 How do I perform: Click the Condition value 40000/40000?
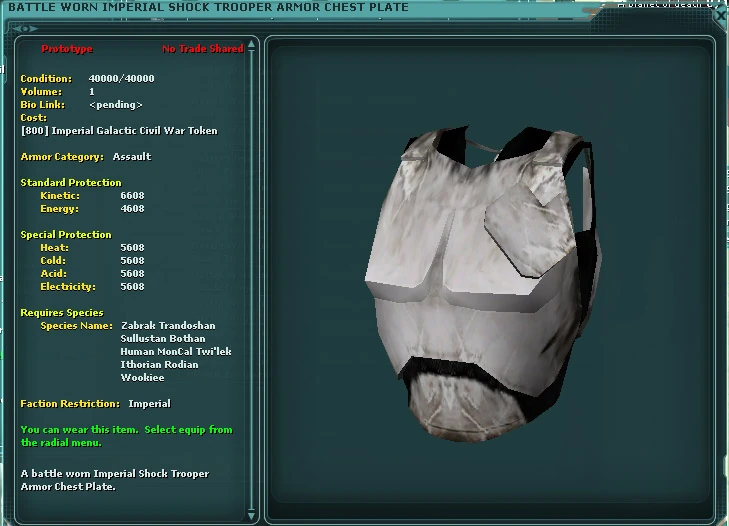(x=121, y=79)
